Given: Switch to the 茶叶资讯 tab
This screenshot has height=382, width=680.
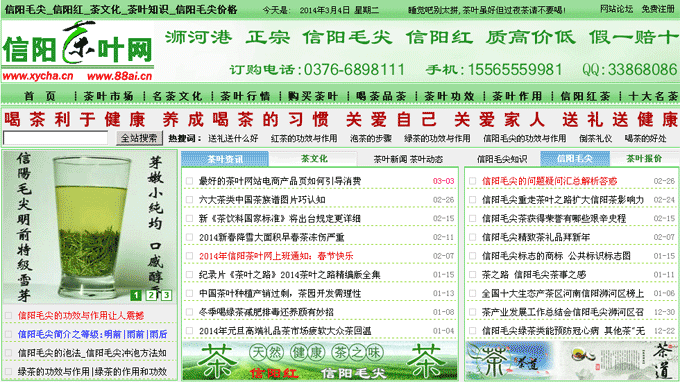Looking at the screenshot, I should point(225,159).
